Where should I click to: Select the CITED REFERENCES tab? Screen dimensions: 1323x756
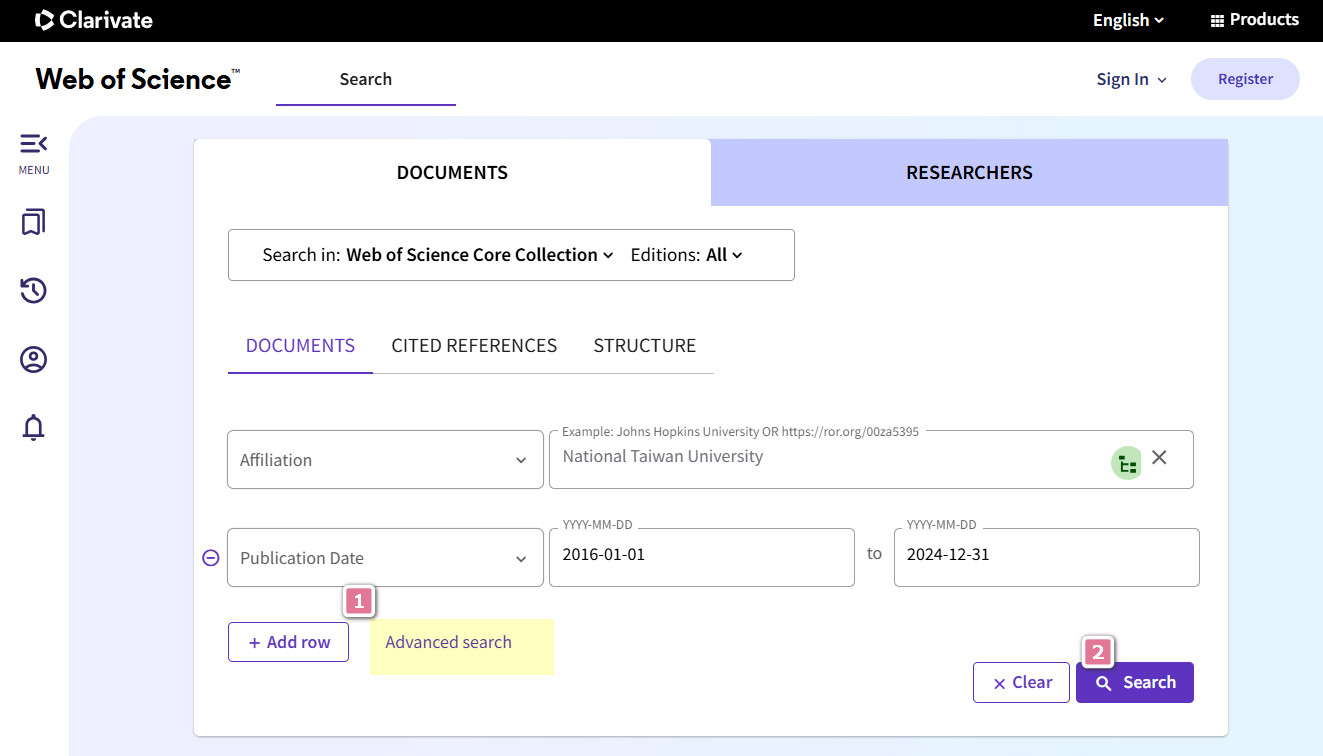pos(474,346)
